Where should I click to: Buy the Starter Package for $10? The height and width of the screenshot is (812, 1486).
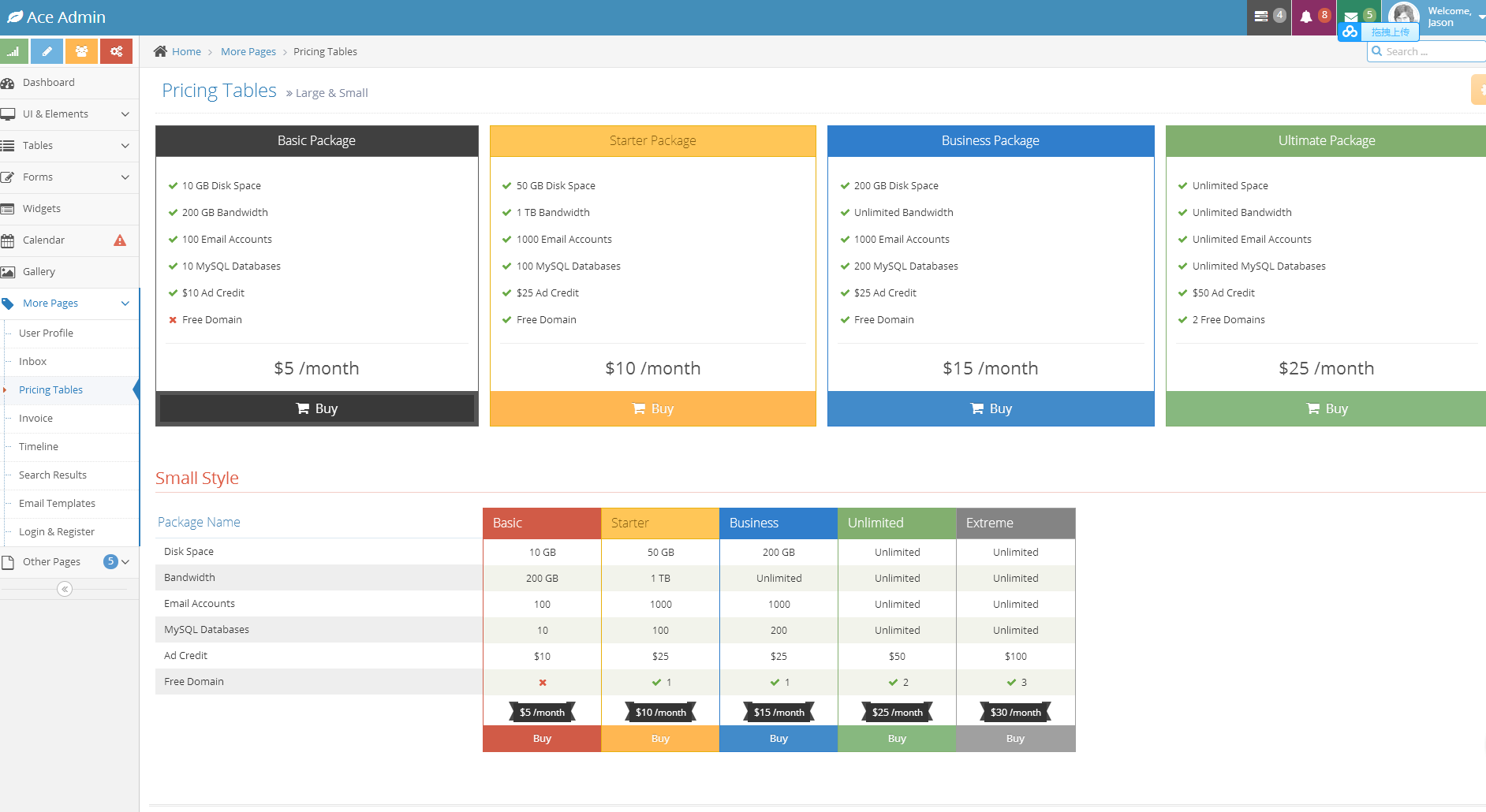coord(653,408)
